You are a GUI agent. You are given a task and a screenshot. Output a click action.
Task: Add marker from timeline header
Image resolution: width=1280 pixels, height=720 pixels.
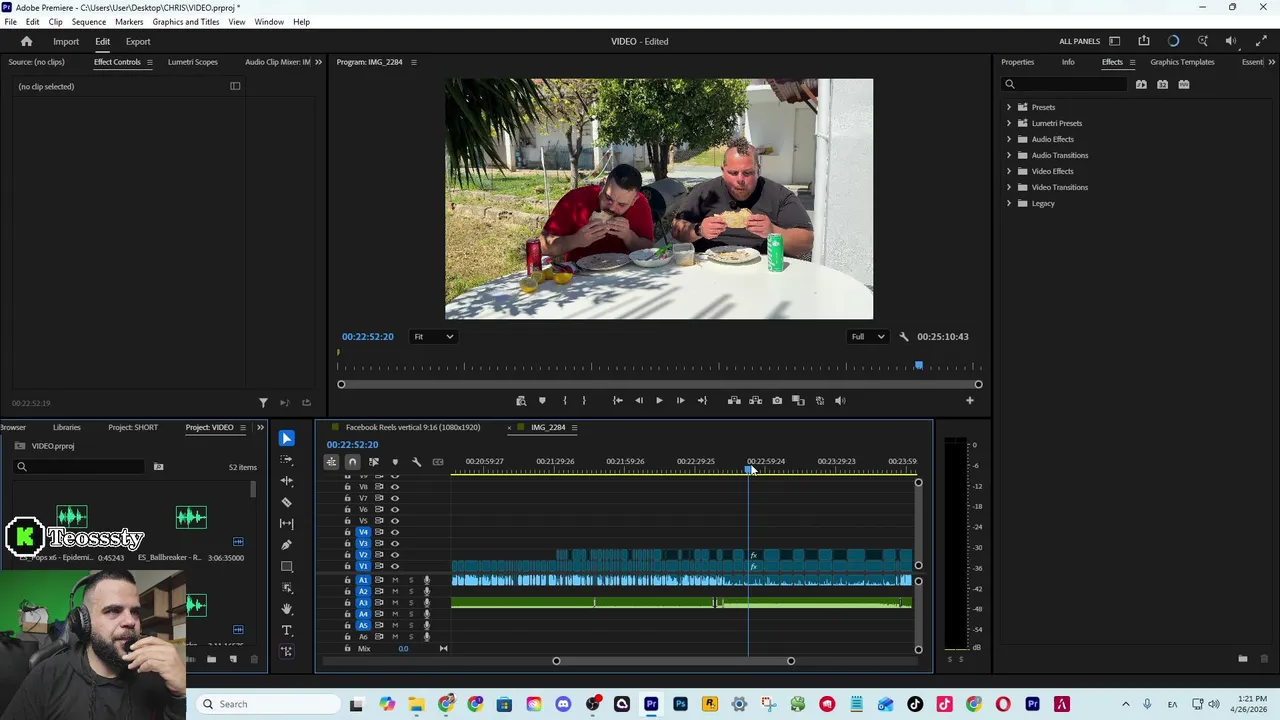[x=395, y=462]
